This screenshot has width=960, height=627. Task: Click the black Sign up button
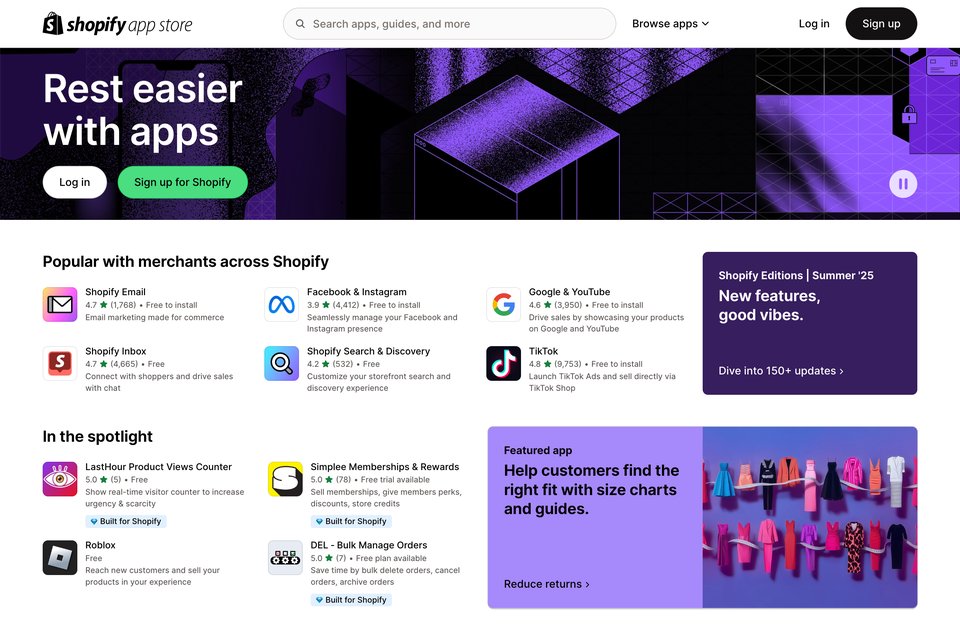coord(881,24)
